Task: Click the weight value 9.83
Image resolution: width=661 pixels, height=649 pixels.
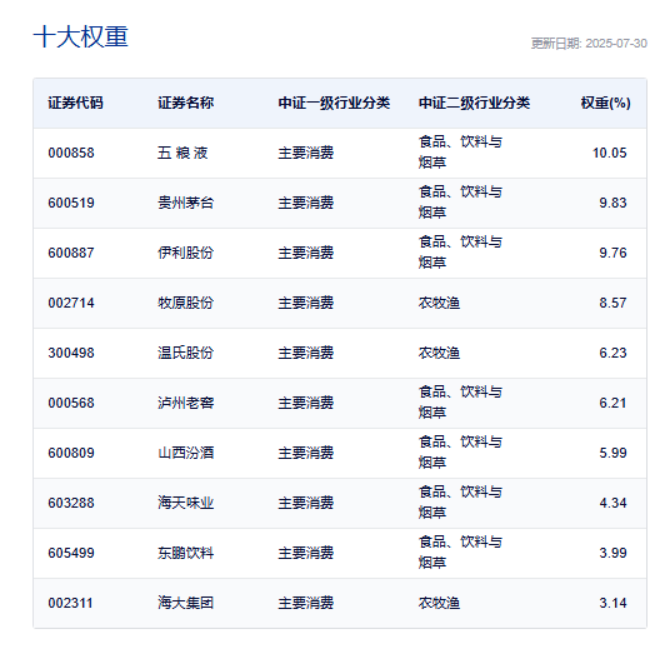Action: [x=613, y=203]
